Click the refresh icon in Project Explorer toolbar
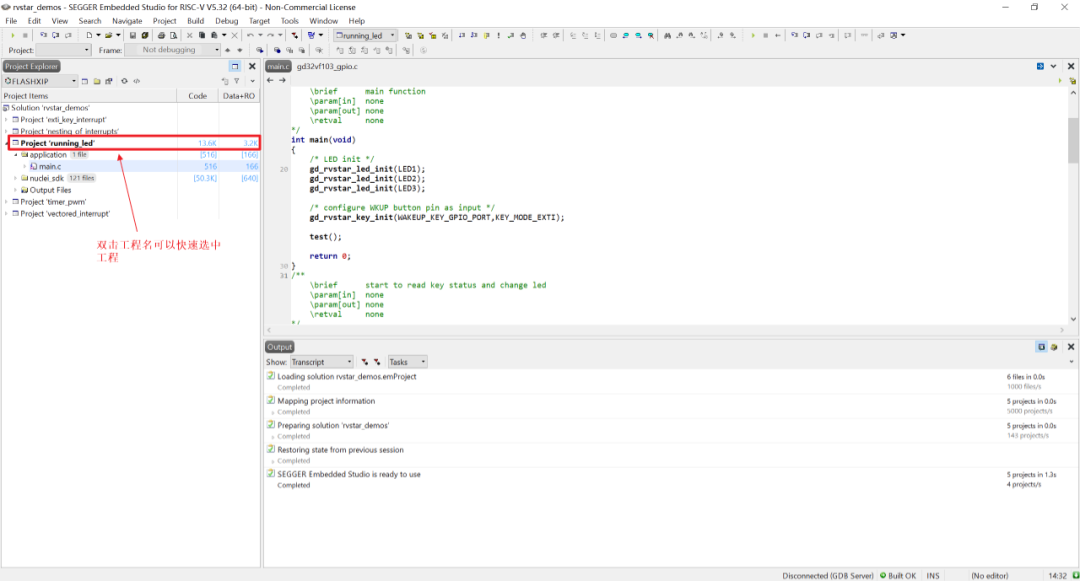 point(125,81)
